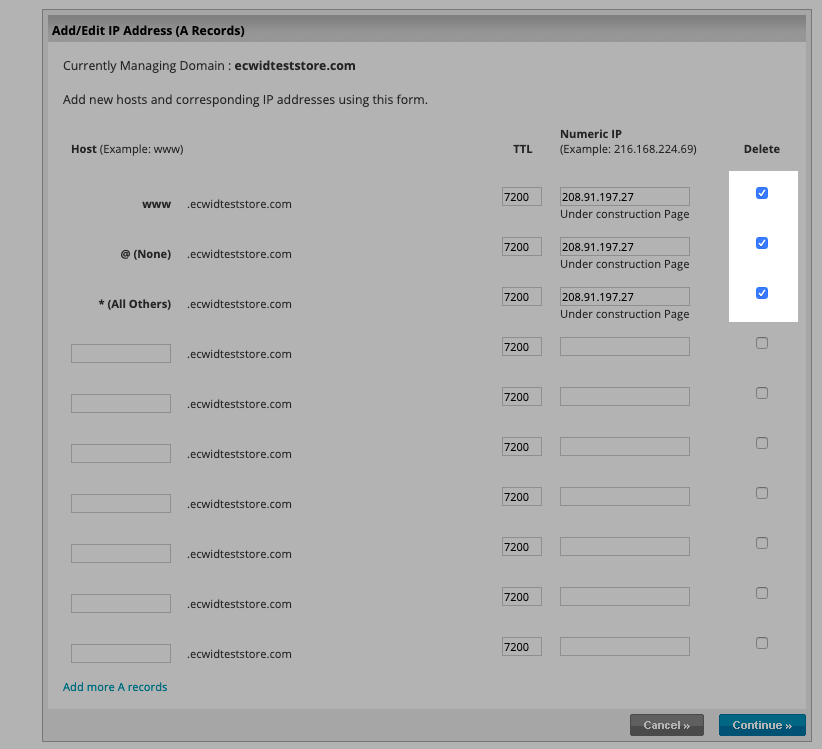Uncheck the Delete checkbox for * (All Others)
Viewport: 822px width, 749px height.
[x=762, y=293]
